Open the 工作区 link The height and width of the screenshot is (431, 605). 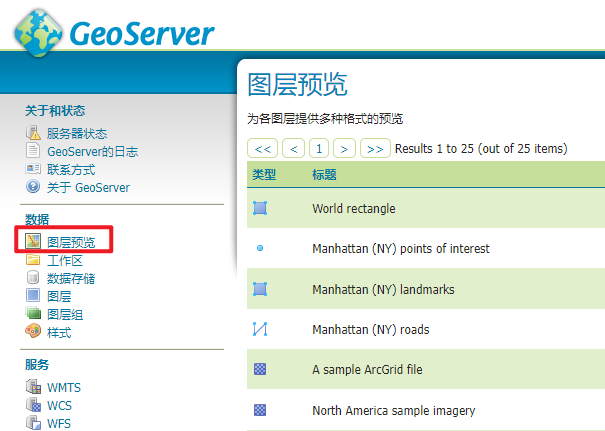65,260
